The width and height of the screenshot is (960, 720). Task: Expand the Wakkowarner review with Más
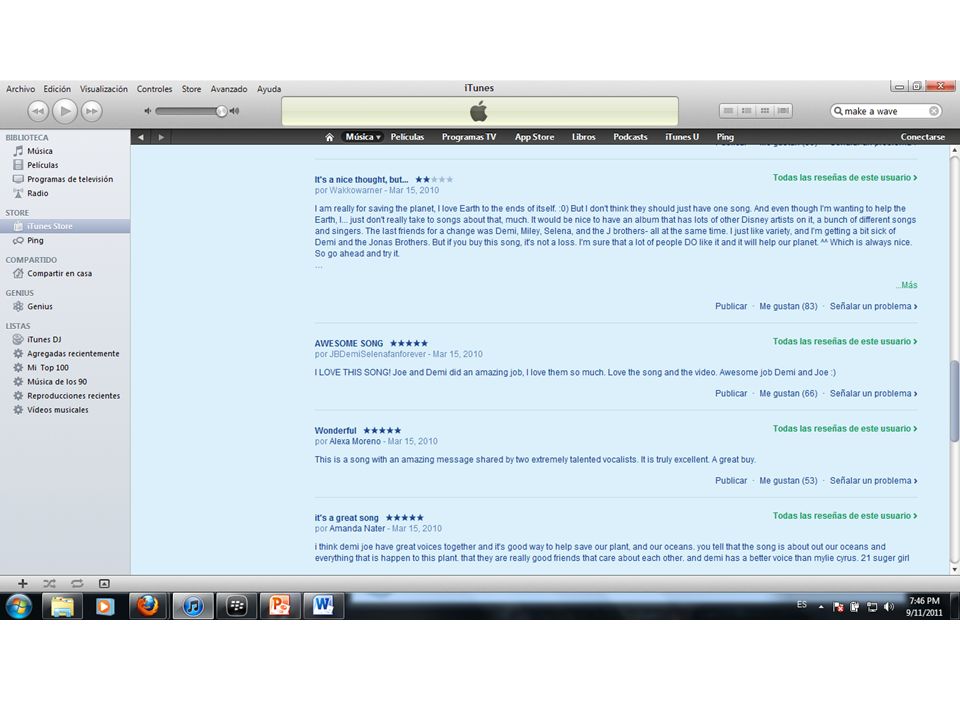click(x=907, y=285)
